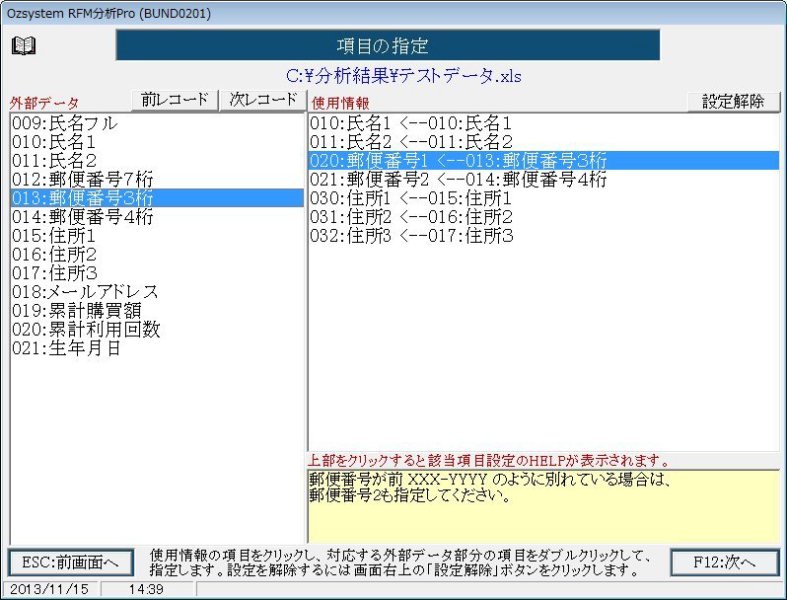Select 021:郵便番号2 <--014 mapping row
This screenshot has width=787, height=600.
click(x=544, y=179)
